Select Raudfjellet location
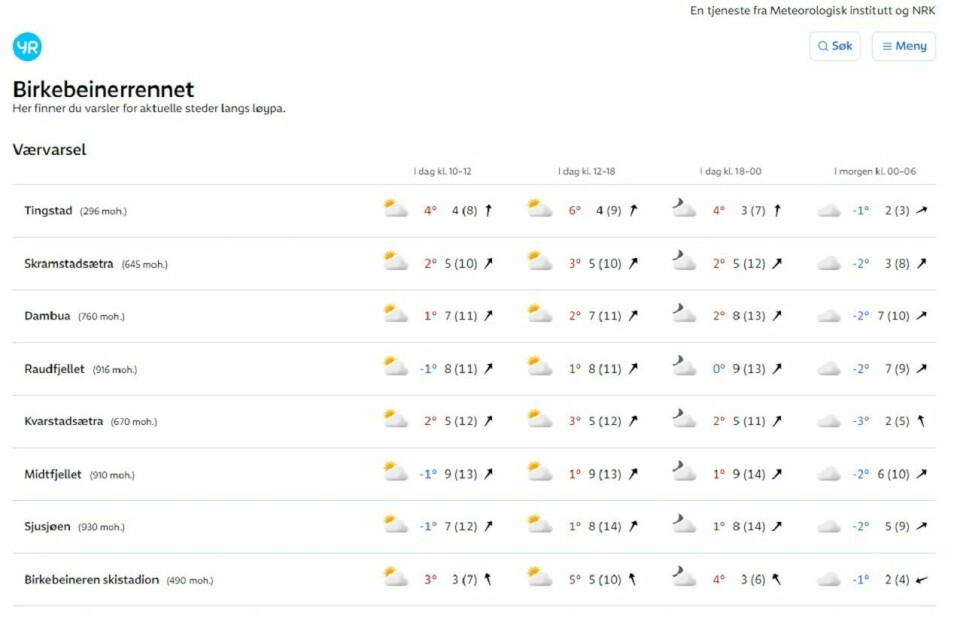The image size is (960, 628). [x=55, y=369]
